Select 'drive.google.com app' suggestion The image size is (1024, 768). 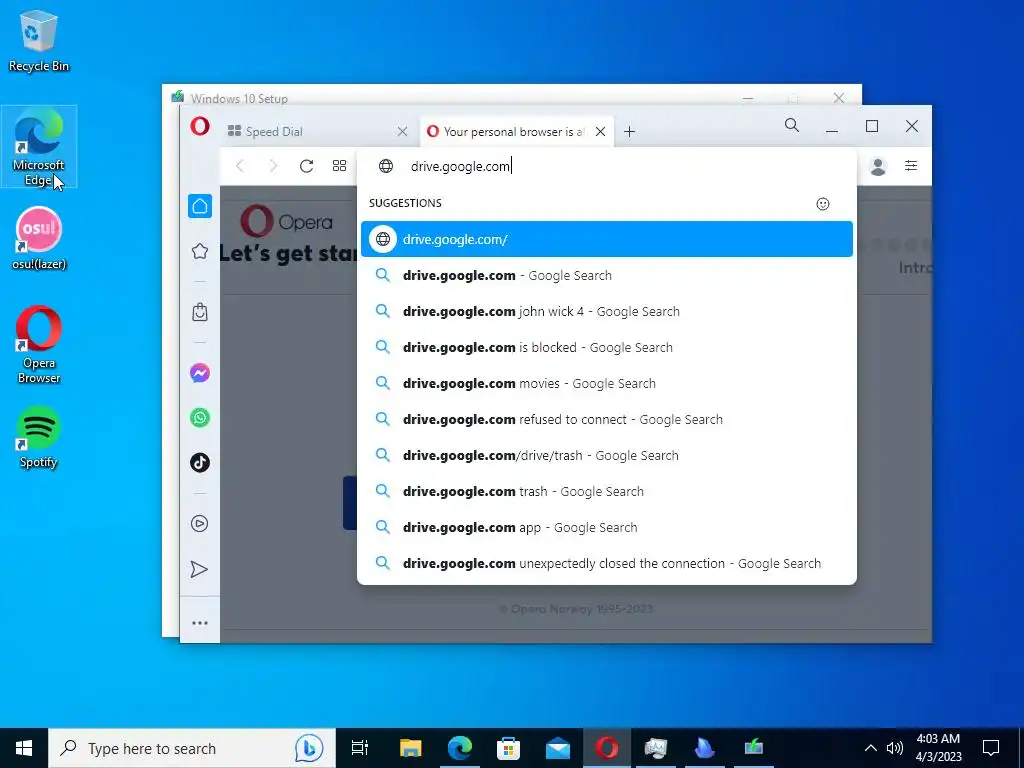[x=607, y=527]
